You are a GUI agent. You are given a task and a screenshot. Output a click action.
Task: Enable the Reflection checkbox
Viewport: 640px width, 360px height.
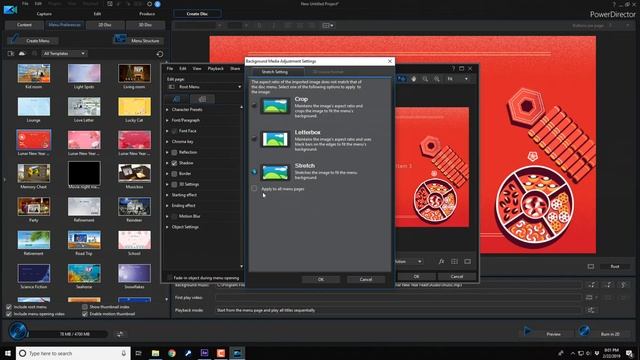174,152
